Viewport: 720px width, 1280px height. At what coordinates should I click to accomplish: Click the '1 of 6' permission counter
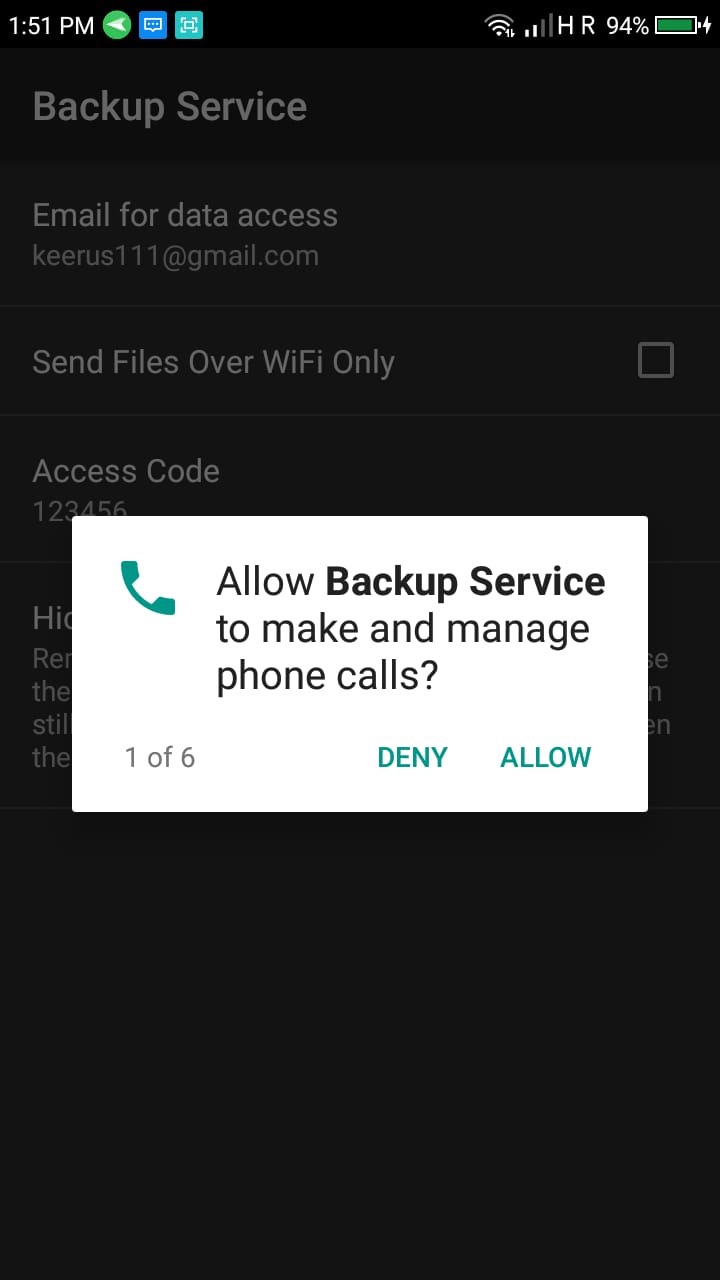click(160, 758)
